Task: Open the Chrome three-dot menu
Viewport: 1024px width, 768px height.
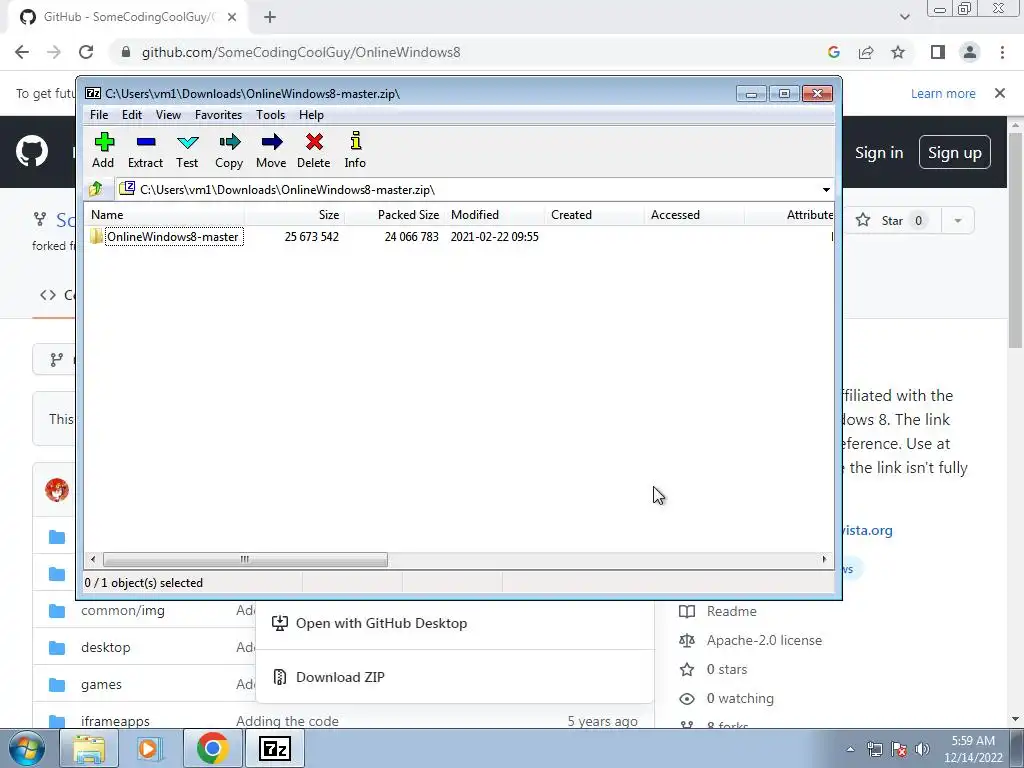Action: (x=1002, y=52)
